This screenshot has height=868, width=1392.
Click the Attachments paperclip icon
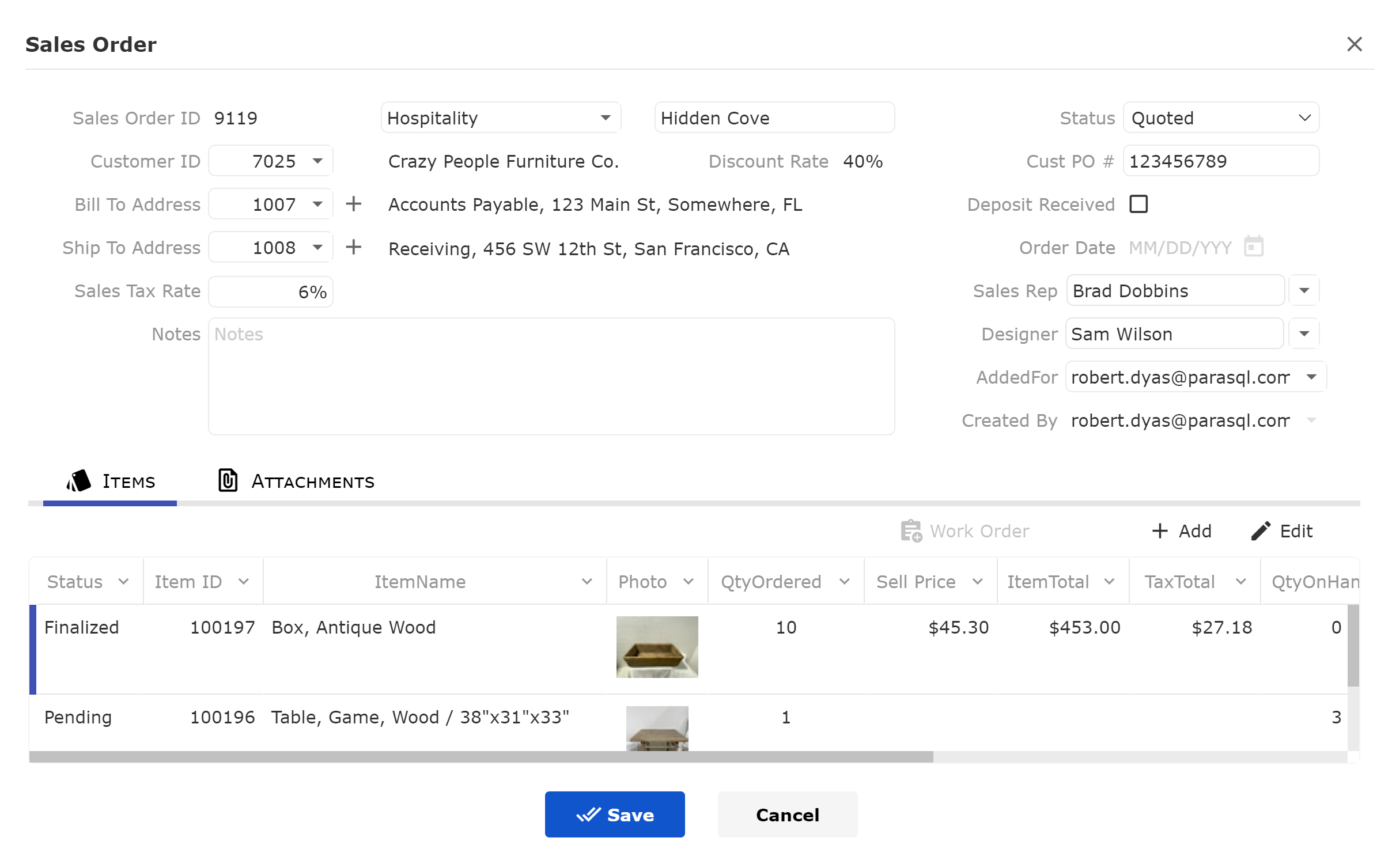tap(228, 480)
